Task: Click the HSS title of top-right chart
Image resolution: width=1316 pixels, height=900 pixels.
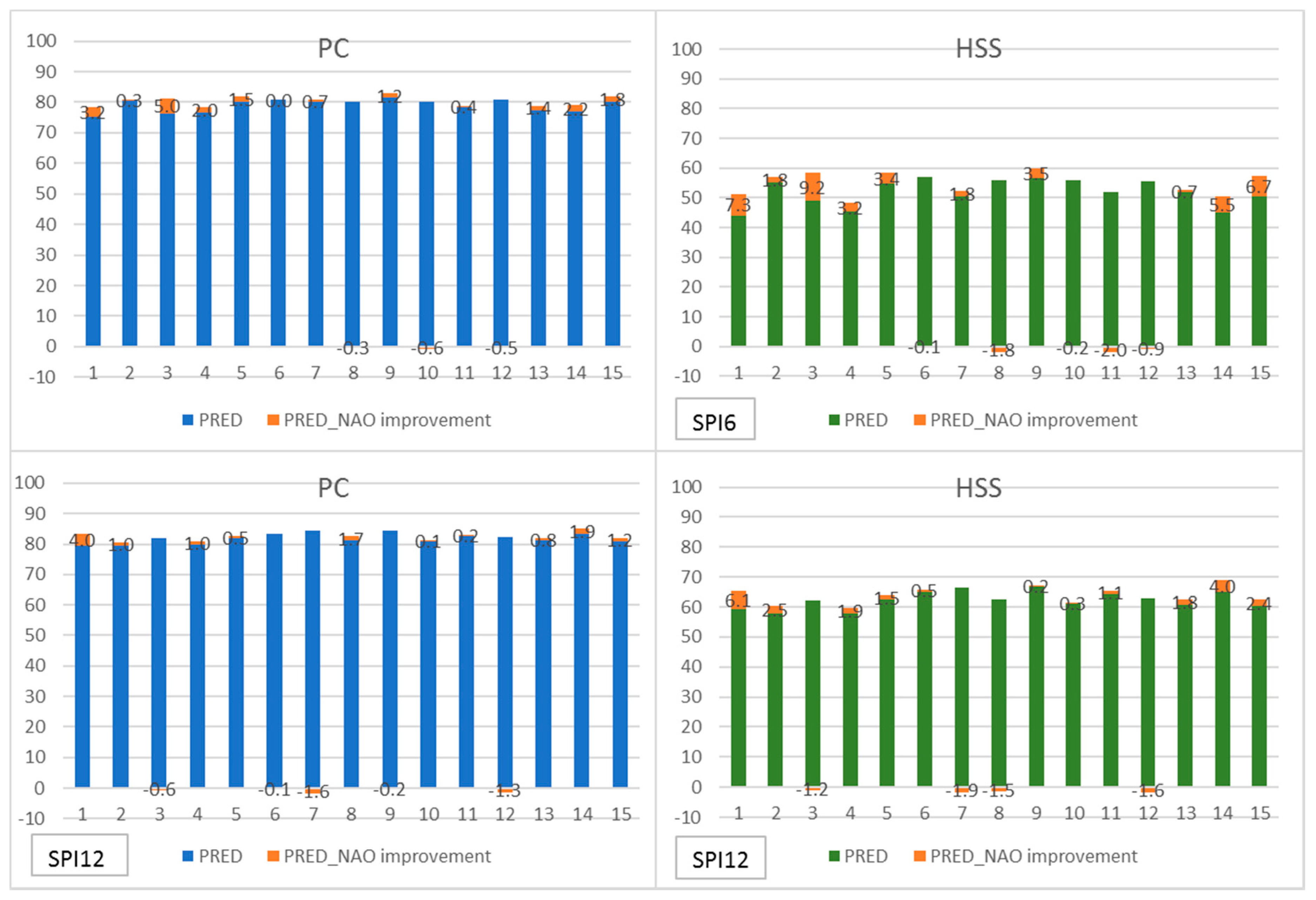Action: 978,49
